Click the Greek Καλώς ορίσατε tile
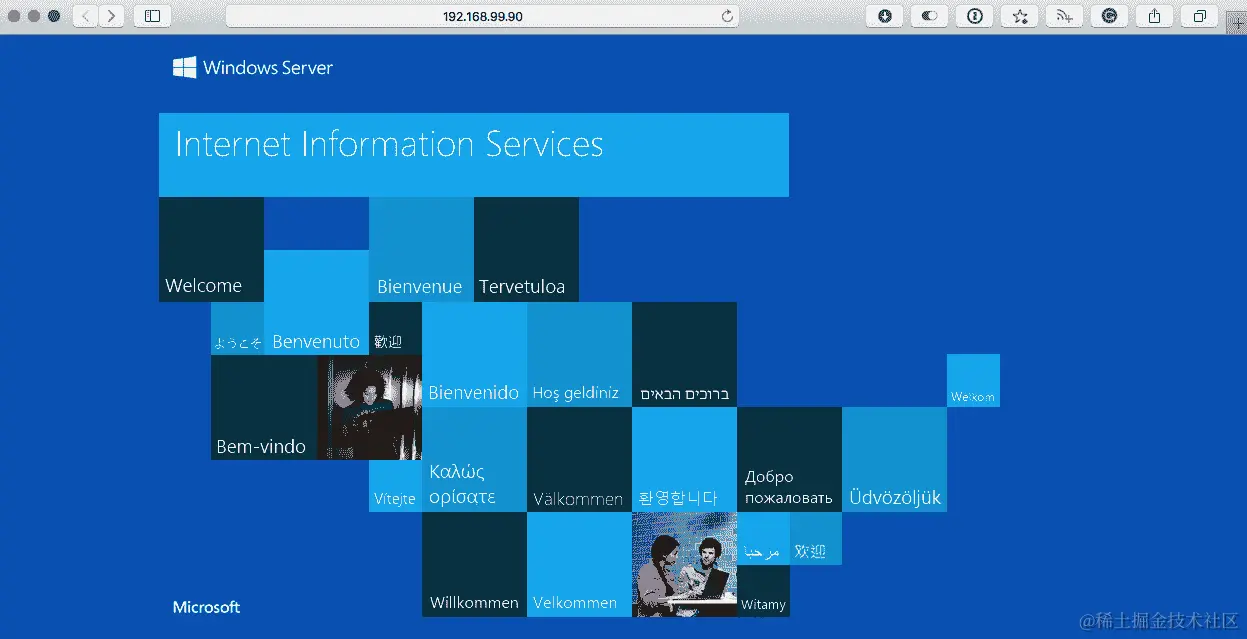This screenshot has width=1247, height=639. pyautogui.click(x=474, y=459)
